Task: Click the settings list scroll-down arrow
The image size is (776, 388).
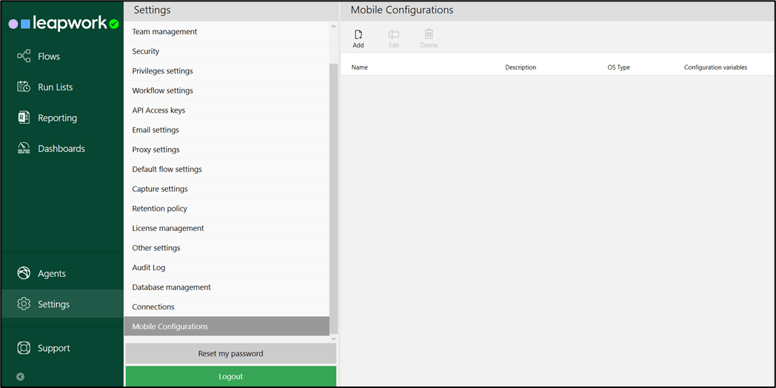Action: (x=333, y=339)
